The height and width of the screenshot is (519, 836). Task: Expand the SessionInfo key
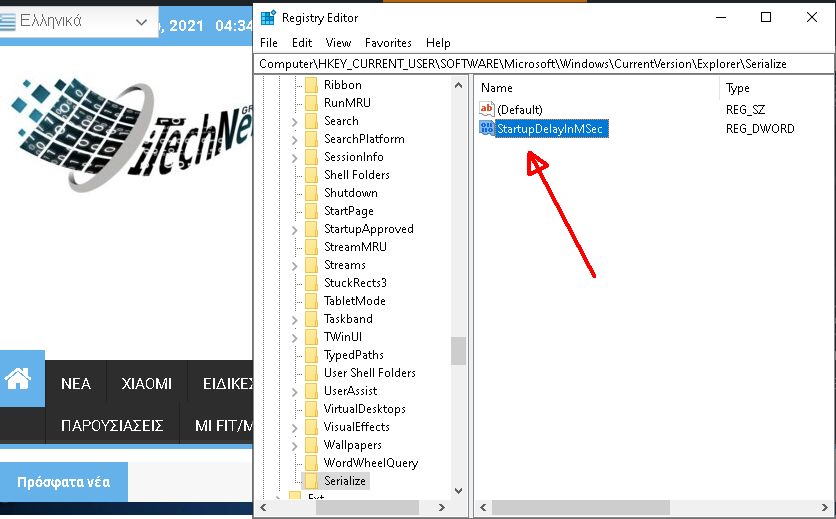[295, 158]
